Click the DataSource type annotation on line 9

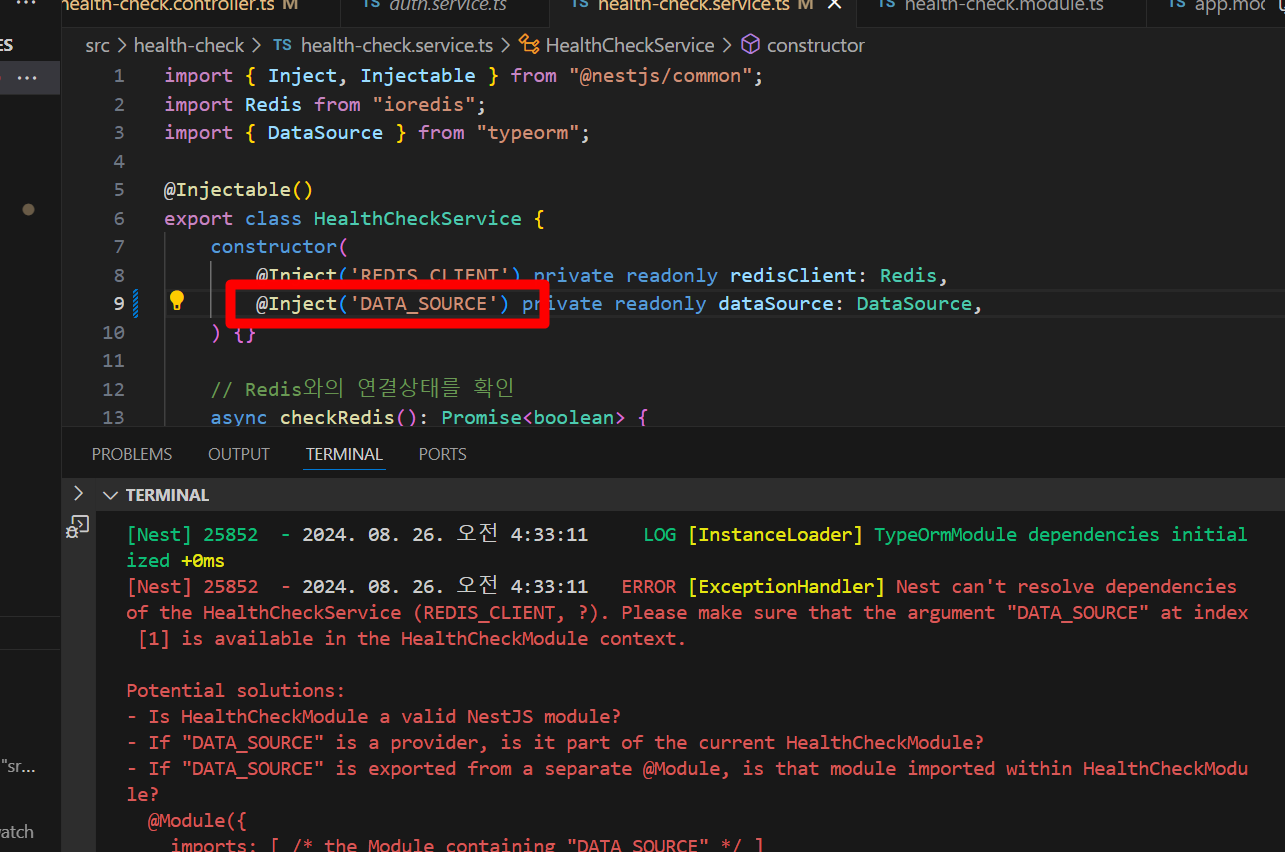click(x=914, y=304)
